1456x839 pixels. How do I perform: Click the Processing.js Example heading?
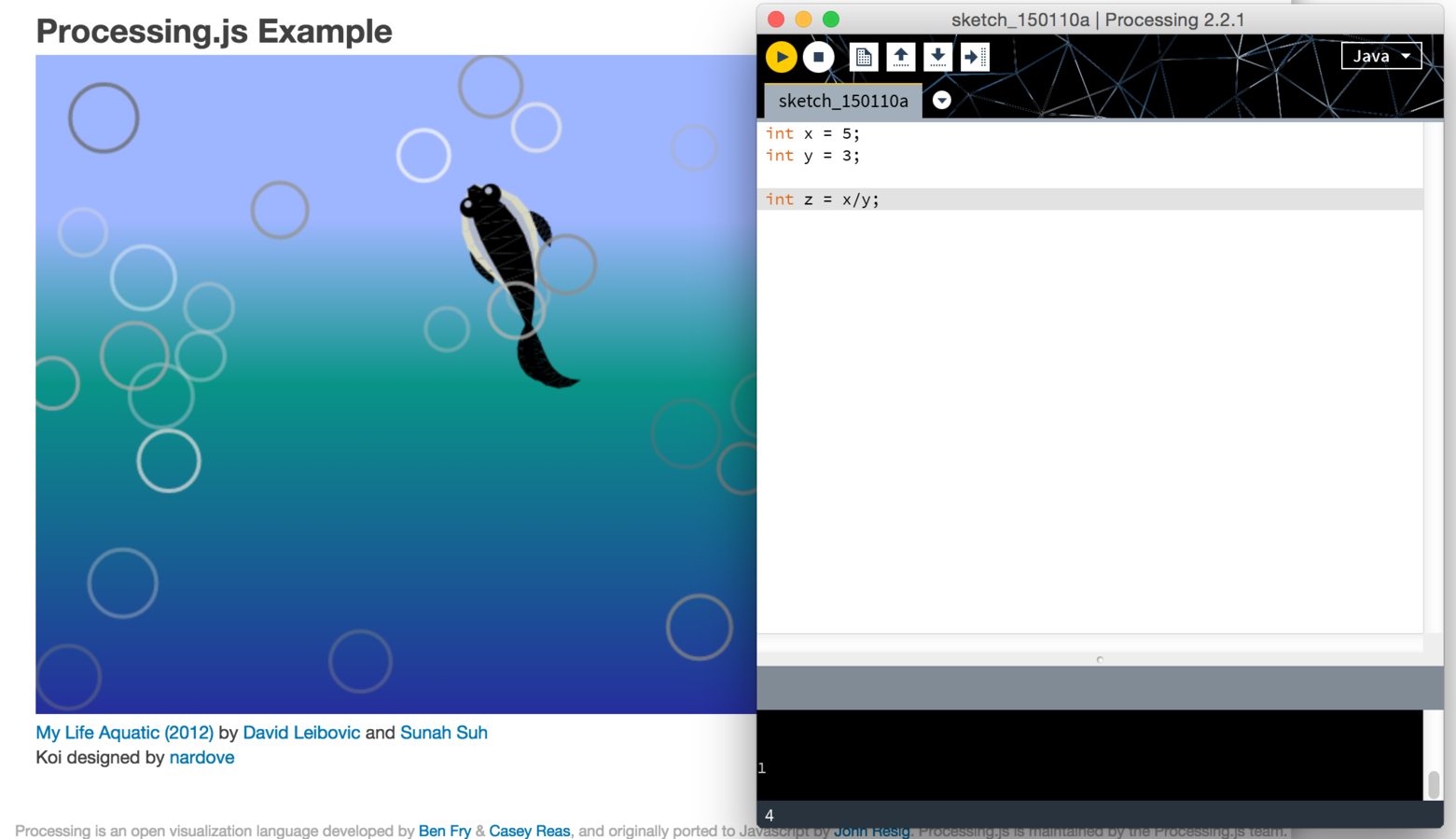214,31
